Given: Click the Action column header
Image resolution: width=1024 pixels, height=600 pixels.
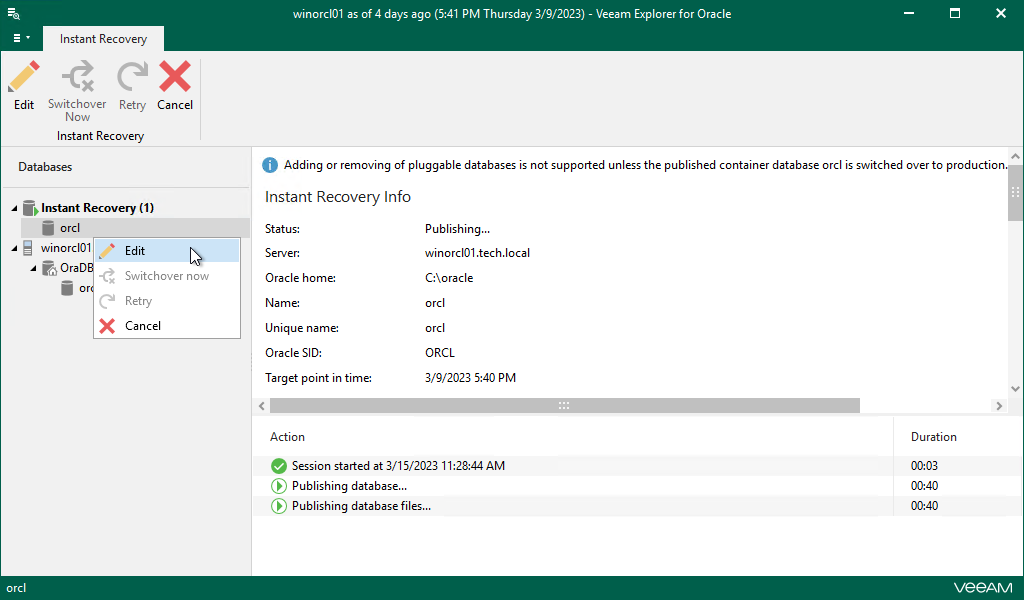Looking at the screenshot, I should coord(287,437).
